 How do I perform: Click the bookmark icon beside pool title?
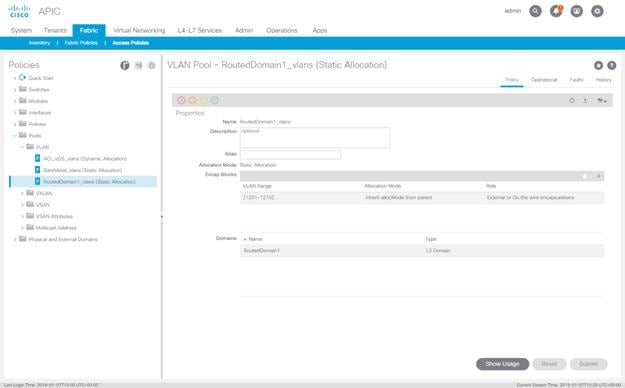598,65
